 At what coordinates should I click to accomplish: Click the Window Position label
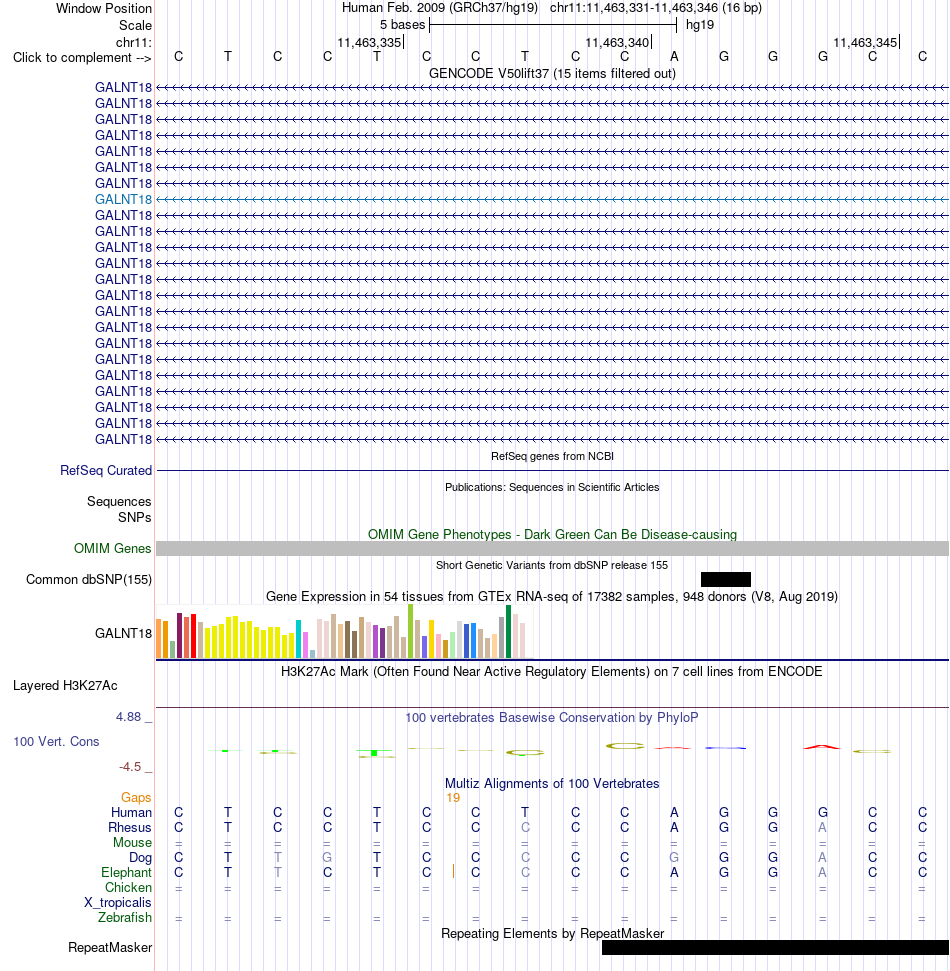103,9
